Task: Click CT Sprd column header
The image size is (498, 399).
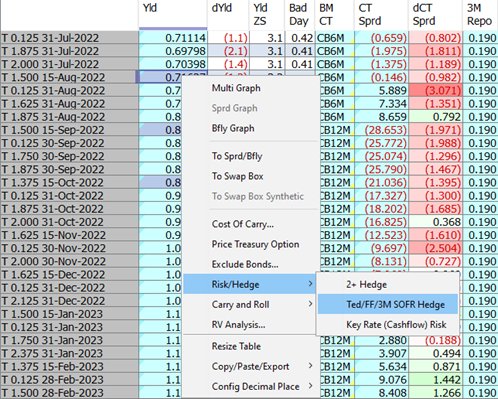Action: point(381,15)
